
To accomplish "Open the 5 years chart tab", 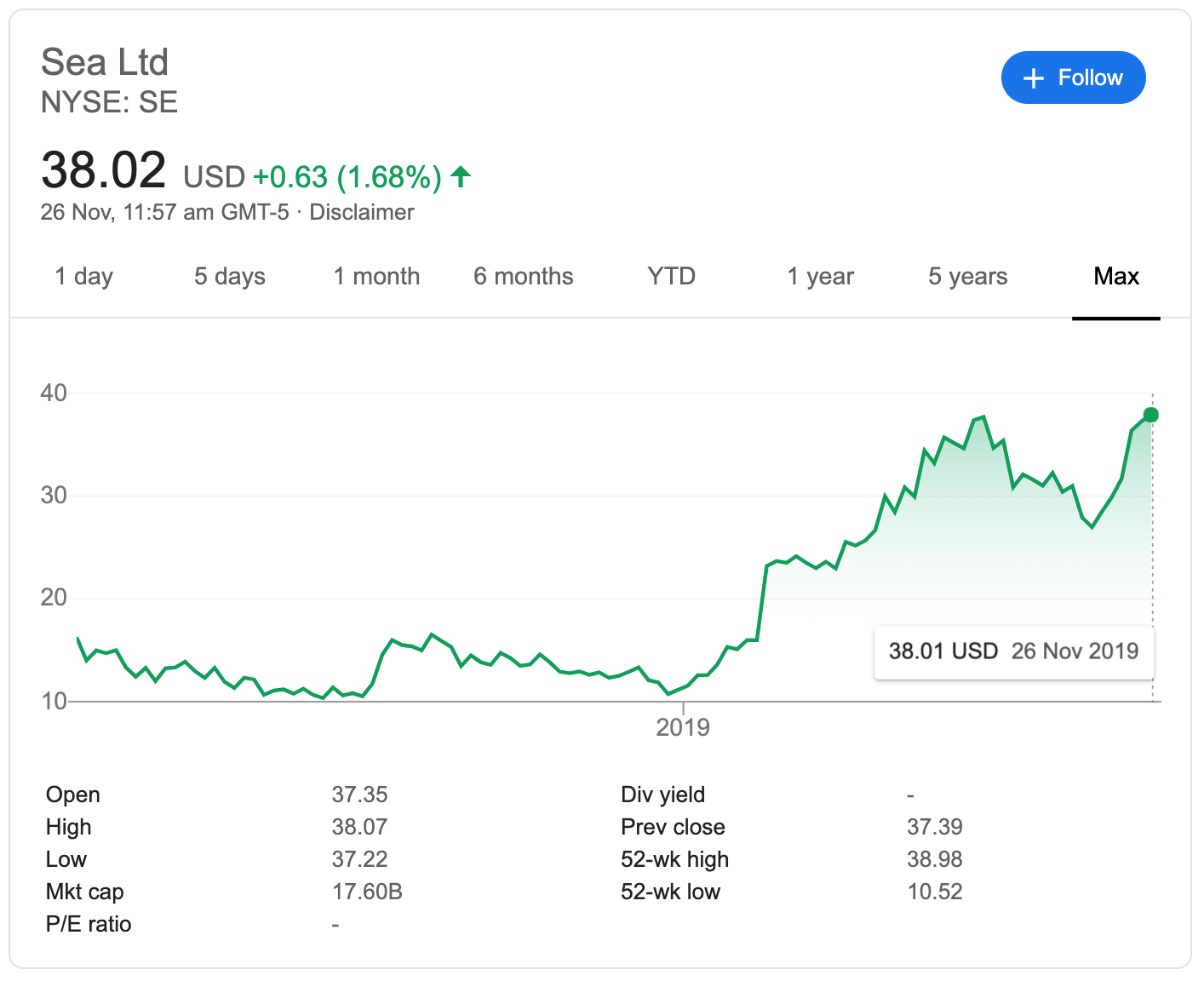I will click(968, 277).
